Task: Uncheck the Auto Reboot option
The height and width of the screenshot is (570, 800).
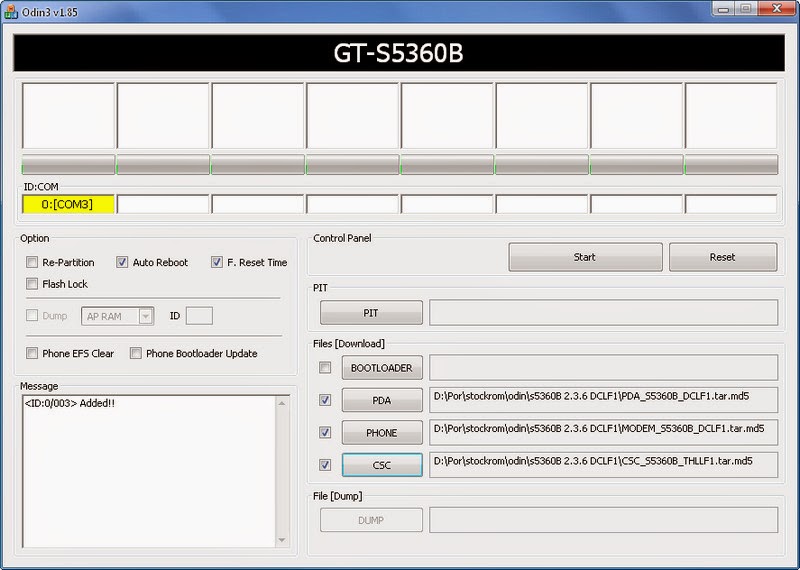Action: [x=122, y=262]
